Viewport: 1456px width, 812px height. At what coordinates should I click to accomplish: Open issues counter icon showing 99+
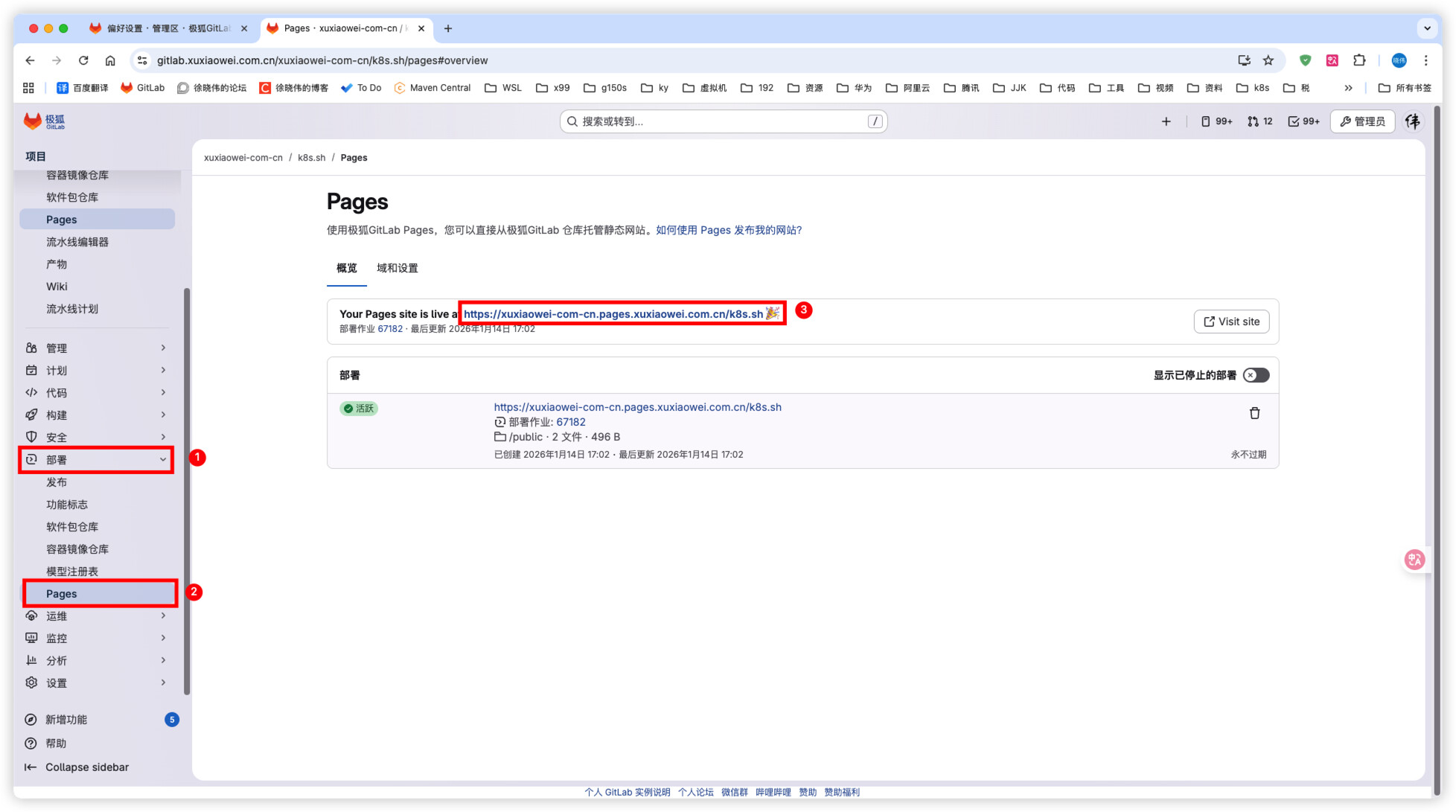tap(1216, 121)
